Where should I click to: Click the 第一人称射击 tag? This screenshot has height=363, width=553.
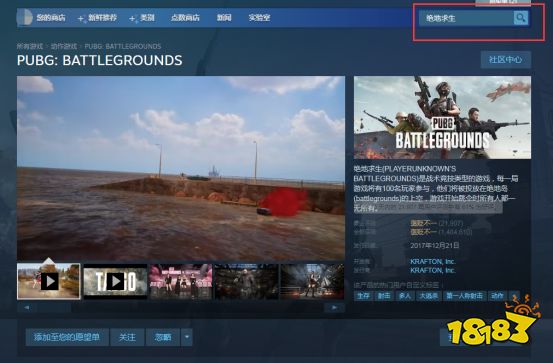point(464,296)
